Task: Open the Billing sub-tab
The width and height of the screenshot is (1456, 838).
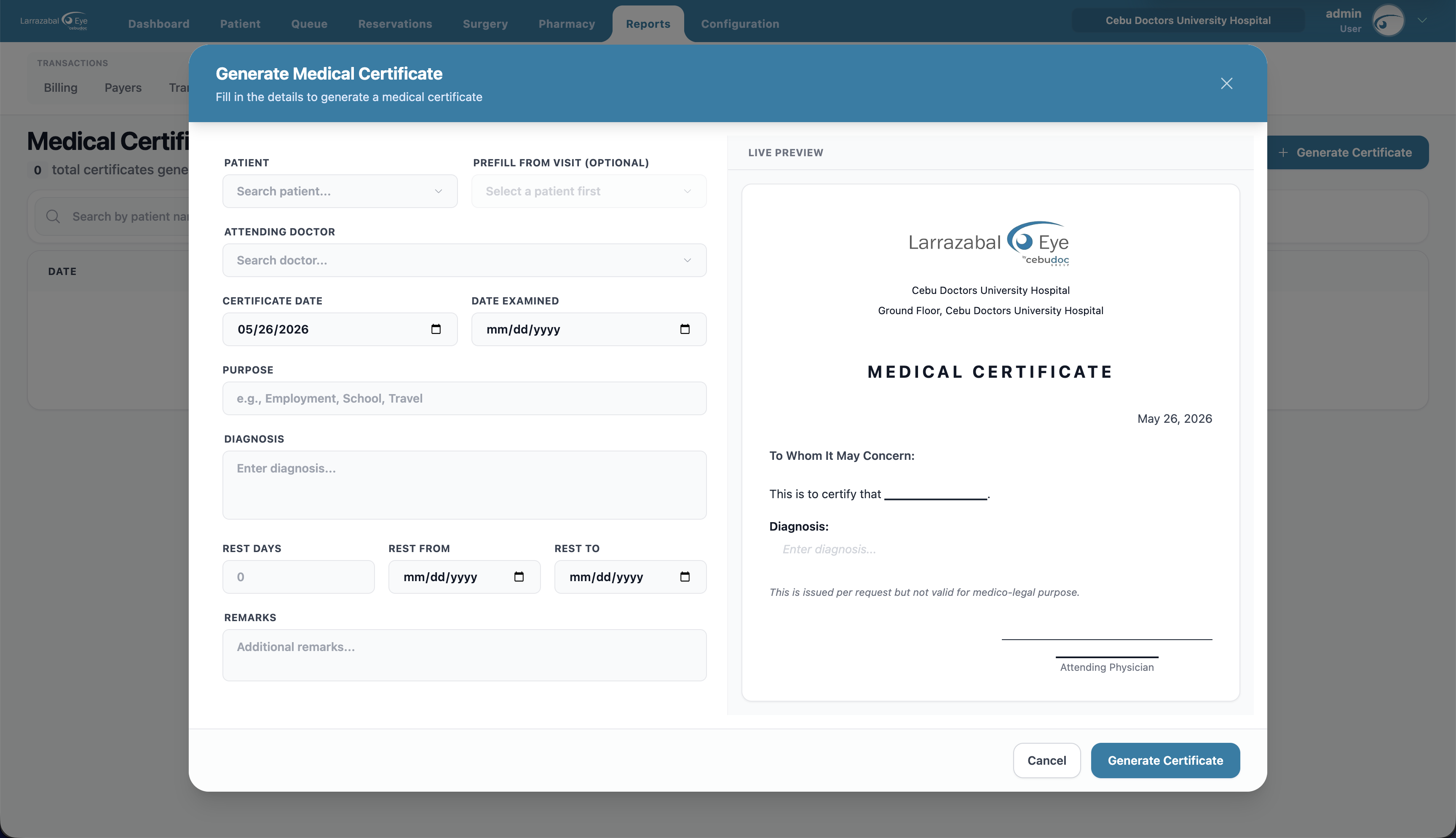Action: click(60, 88)
